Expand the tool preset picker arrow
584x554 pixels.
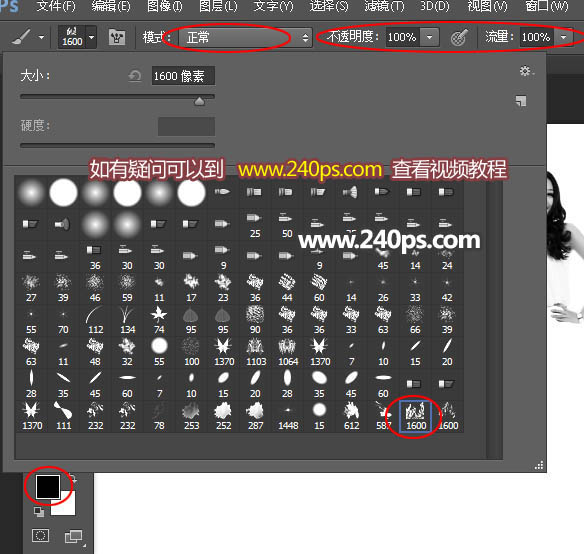coord(41,37)
